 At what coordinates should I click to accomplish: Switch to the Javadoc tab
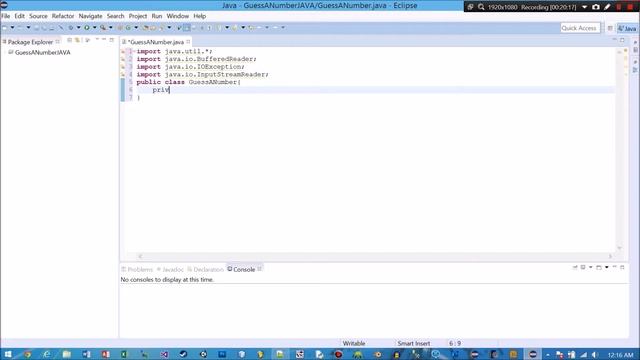[170, 269]
